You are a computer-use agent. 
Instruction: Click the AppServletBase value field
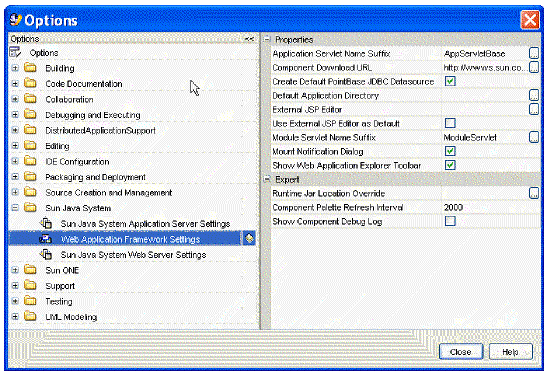pos(485,54)
